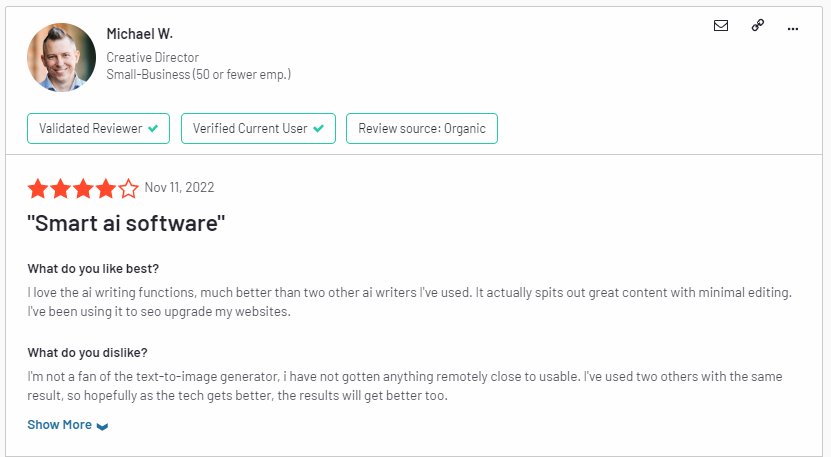831x457 pixels.
Task: Click the fourth orange rating star
Action: click(105, 189)
